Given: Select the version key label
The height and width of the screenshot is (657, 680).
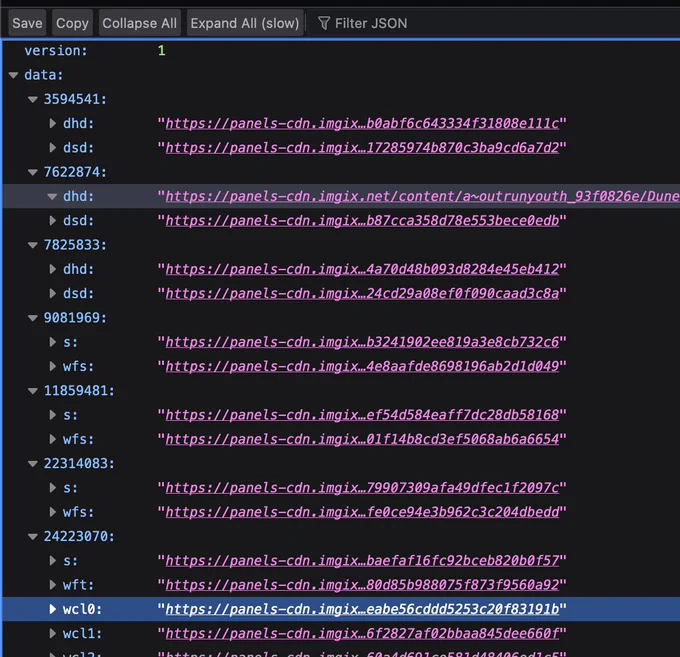Looking at the screenshot, I should [x=56, y=51].
